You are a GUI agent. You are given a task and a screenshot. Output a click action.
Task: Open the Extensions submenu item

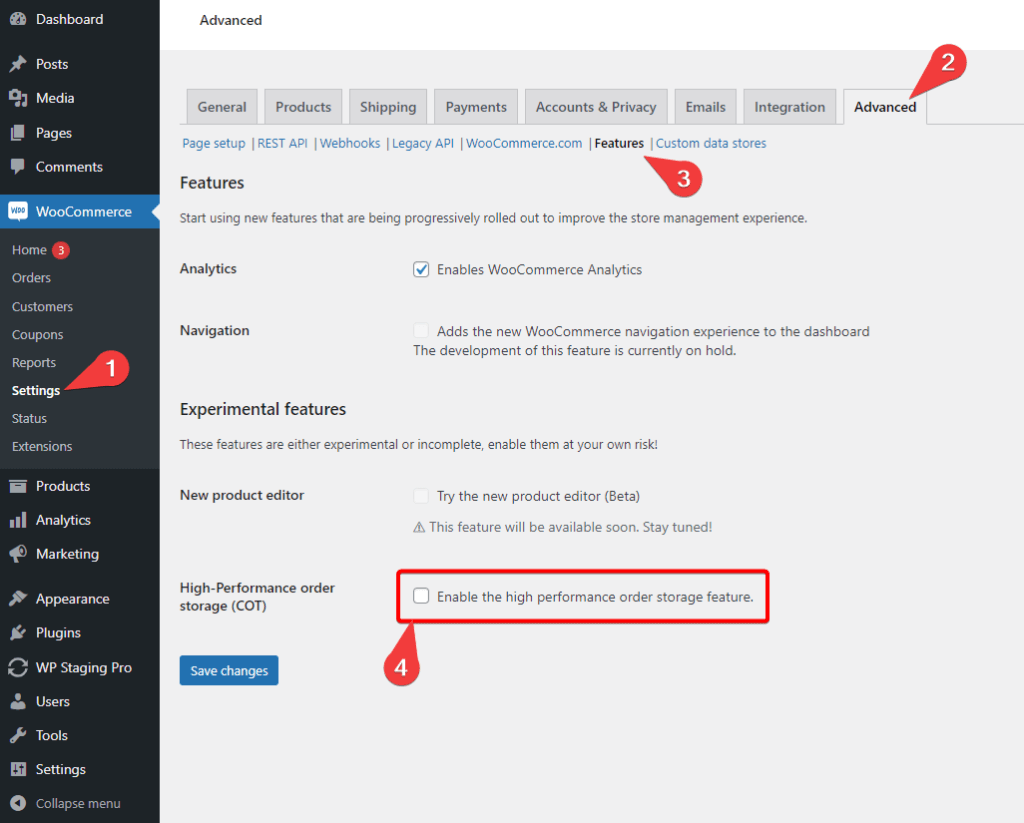(x=42, y=446)
